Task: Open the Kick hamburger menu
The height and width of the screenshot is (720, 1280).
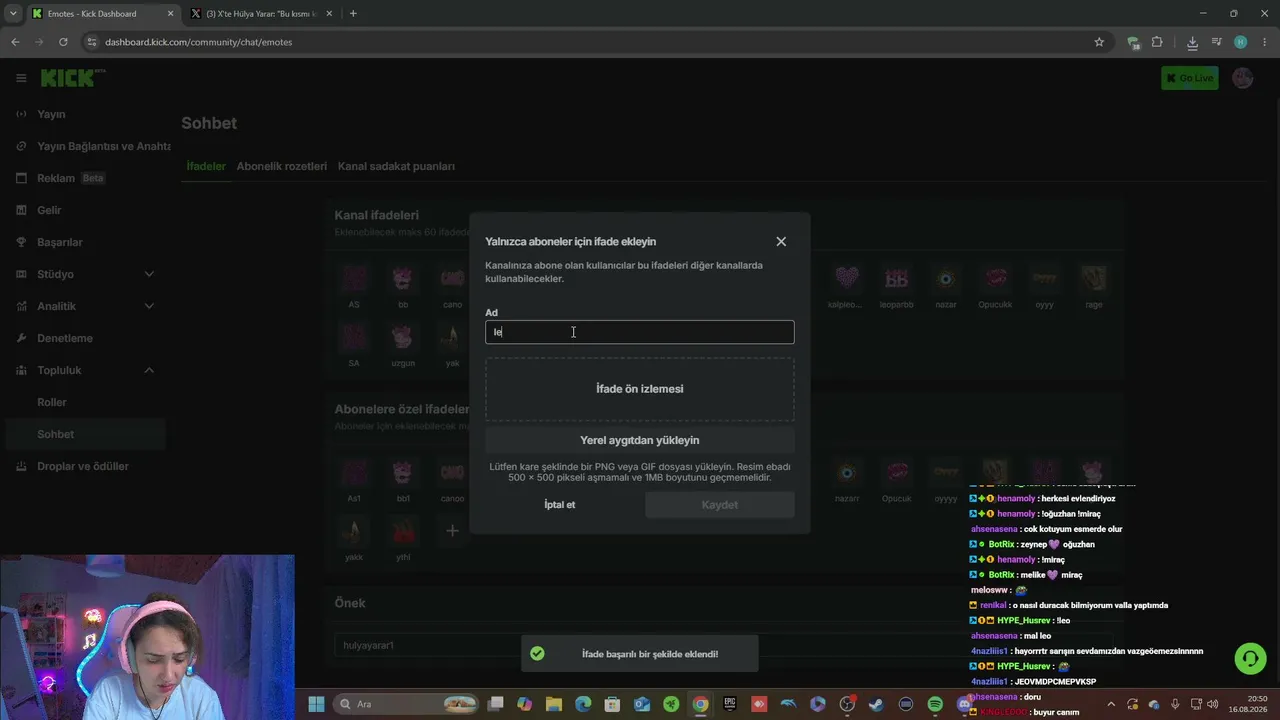Action: point(21,78)
